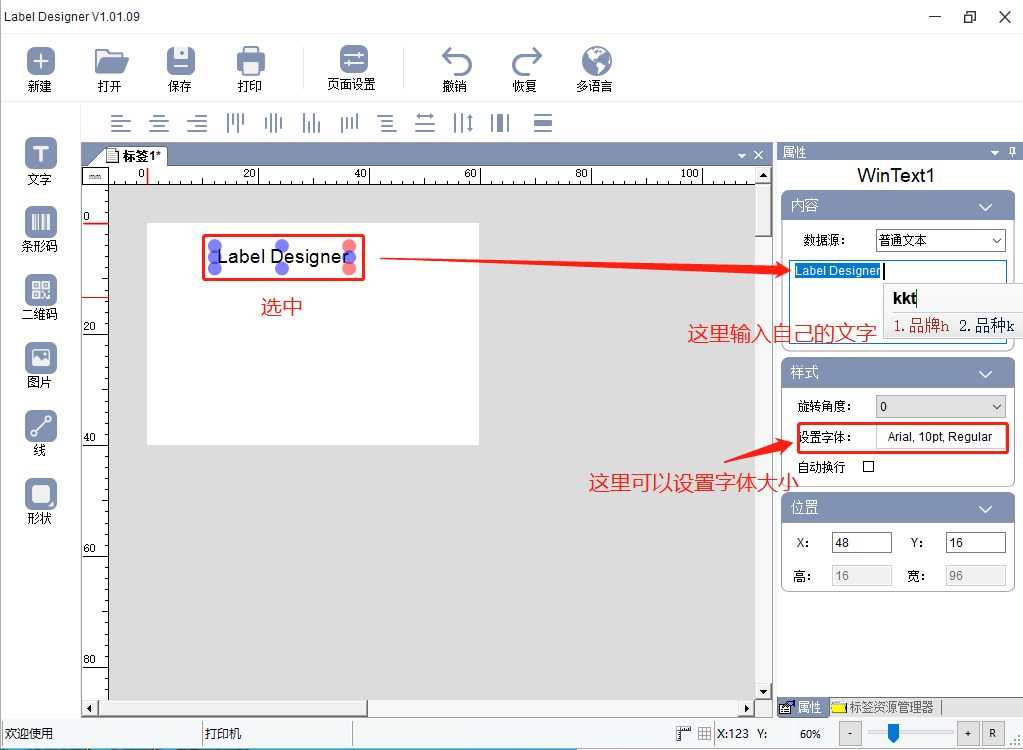The width and height of the screenshot is (1023, 750).
Task: Zoom out with the minus button
Action: 849,734
